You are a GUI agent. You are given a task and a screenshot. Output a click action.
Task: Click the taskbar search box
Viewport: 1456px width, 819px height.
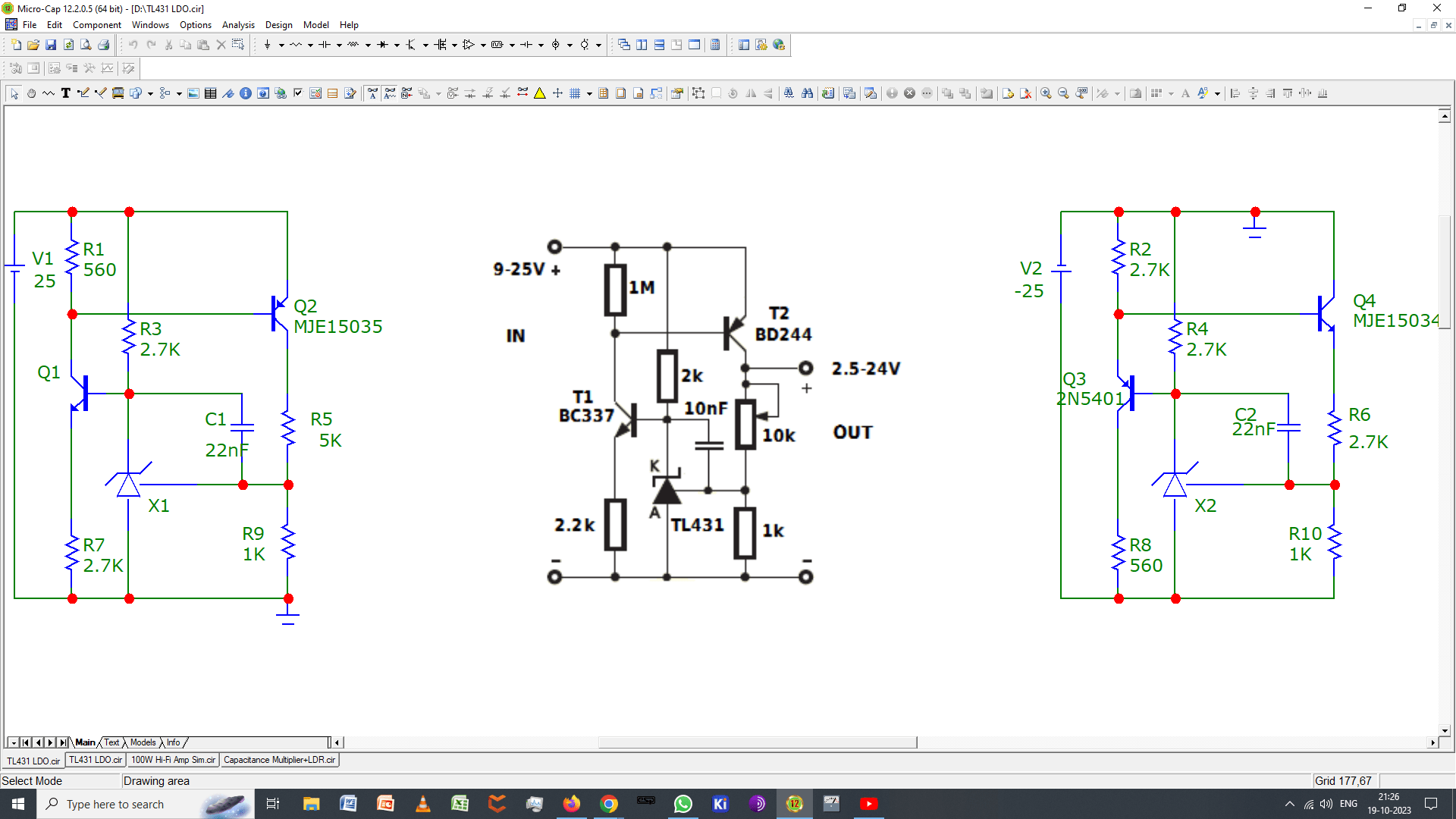coord(144,804)
